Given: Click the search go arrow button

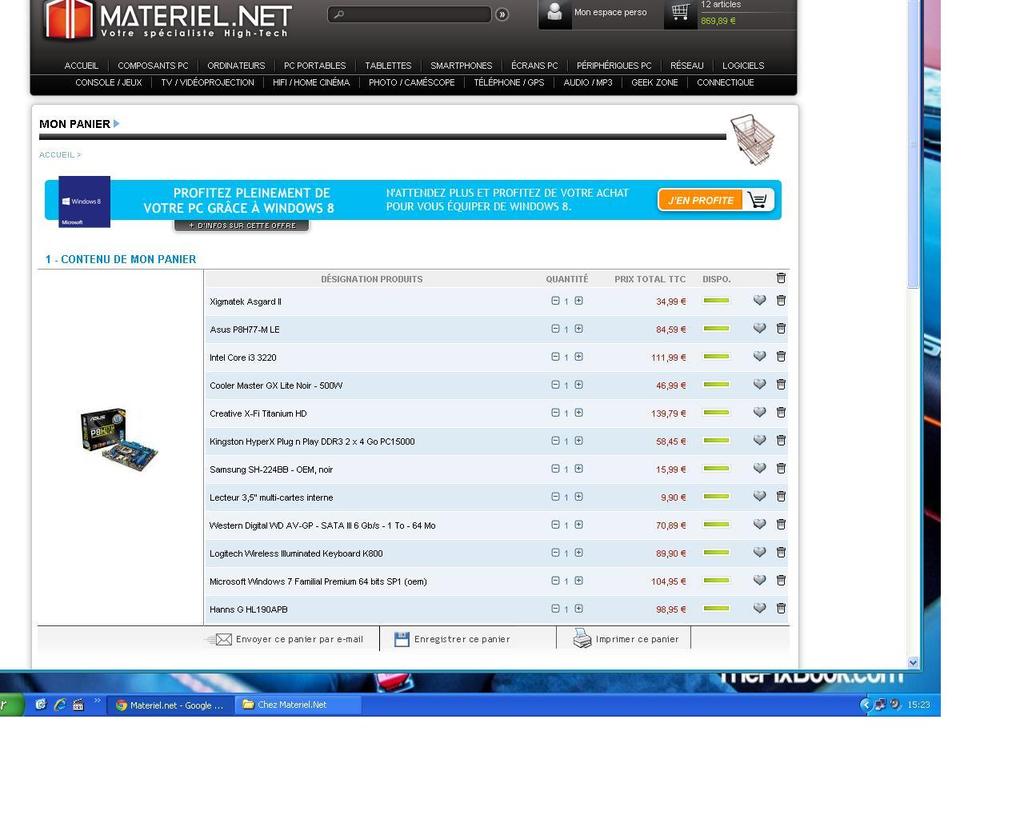Looking at the screenshot, I should coord(502,14).
